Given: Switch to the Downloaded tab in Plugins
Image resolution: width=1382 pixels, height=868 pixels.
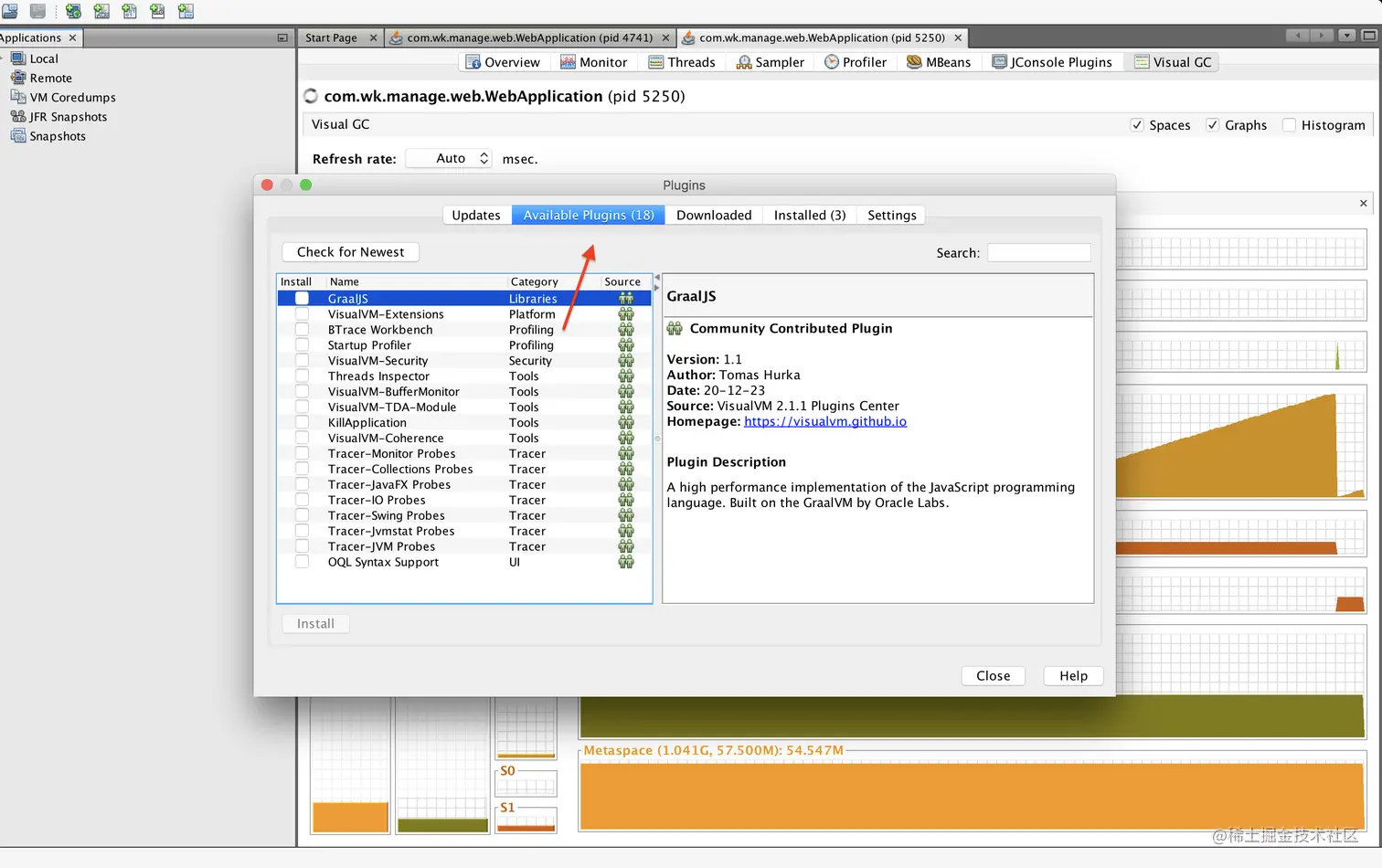Looking at the screenshot, I should point(714,215).
